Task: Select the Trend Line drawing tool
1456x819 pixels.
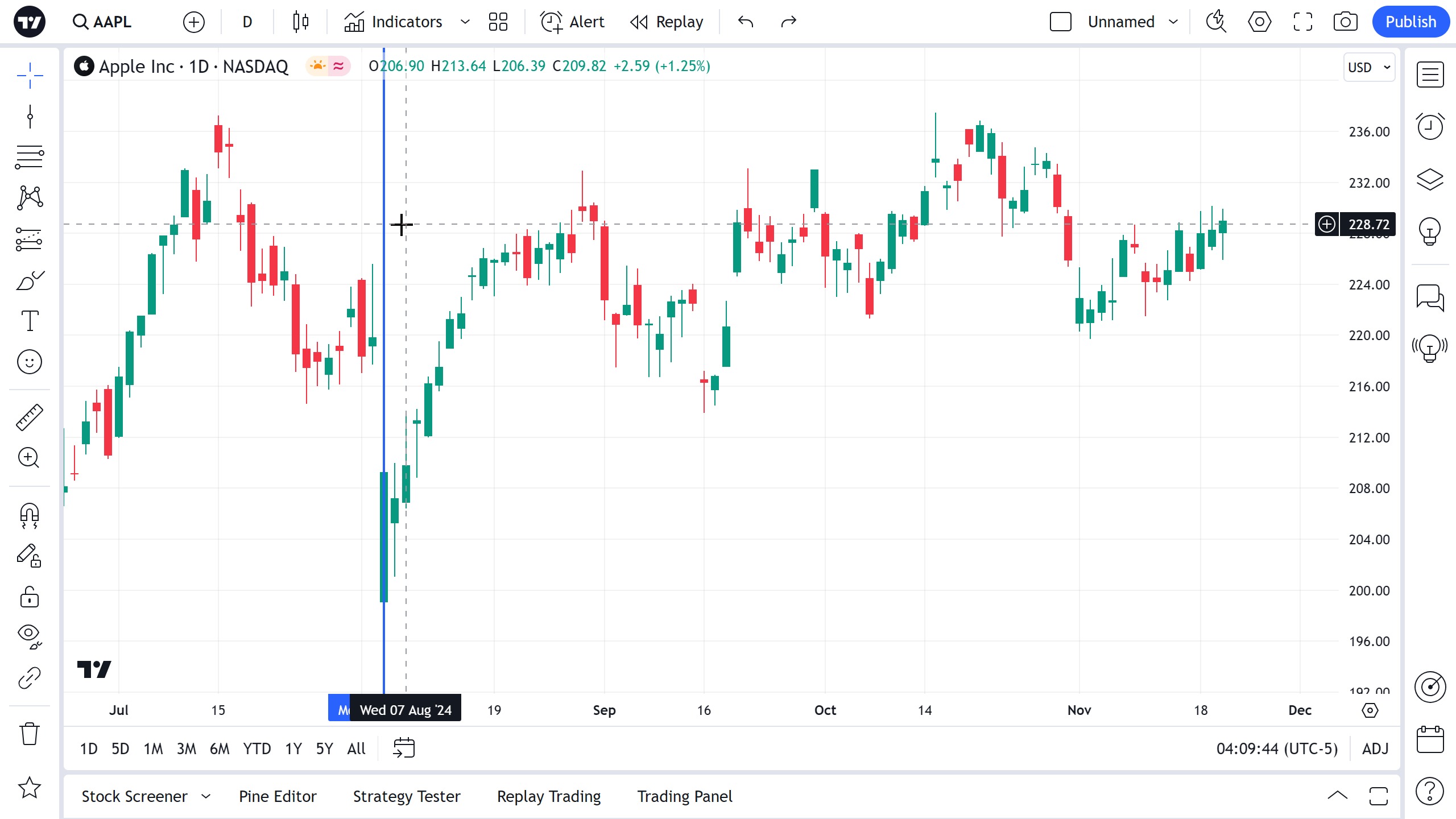Action: [30, 117]
